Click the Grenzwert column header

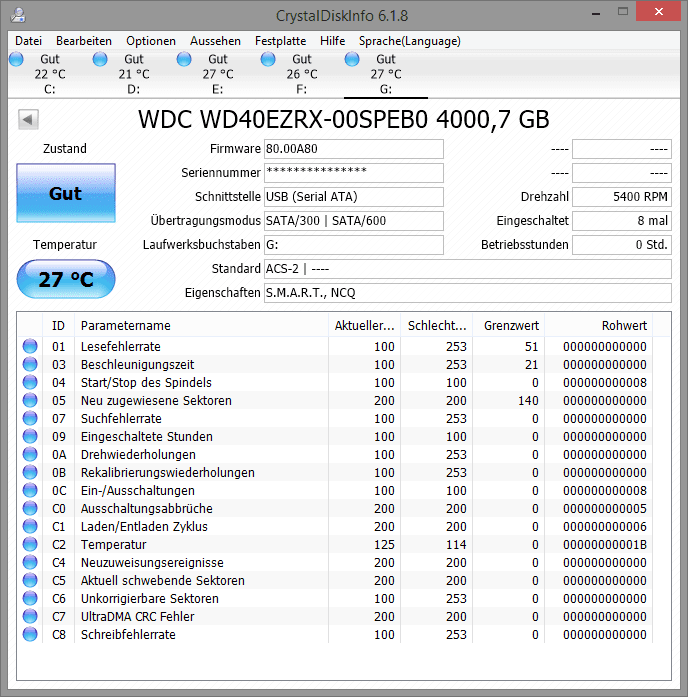(x=509, y=326)
